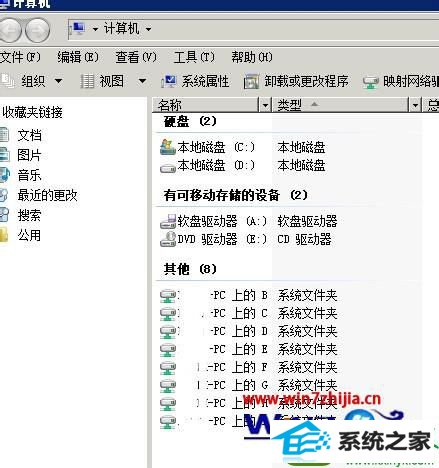Click the 搜索 favorites icon
This screenshot has width=439, height=468.
pos(4,215)
